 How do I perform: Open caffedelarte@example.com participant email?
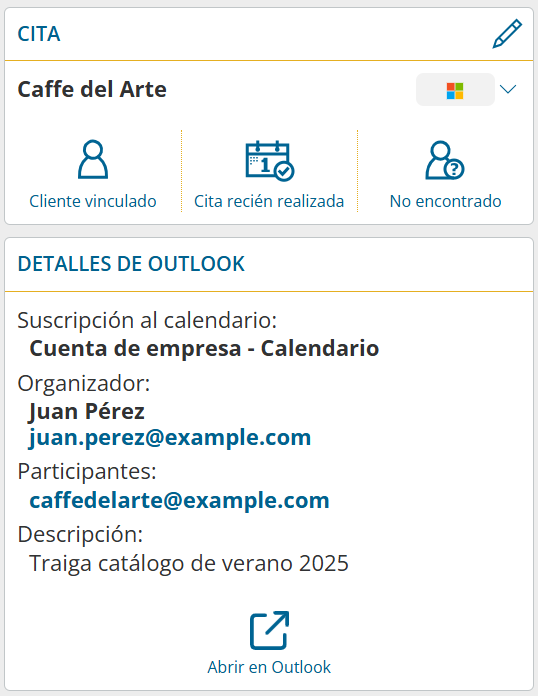tap(179, 501)
